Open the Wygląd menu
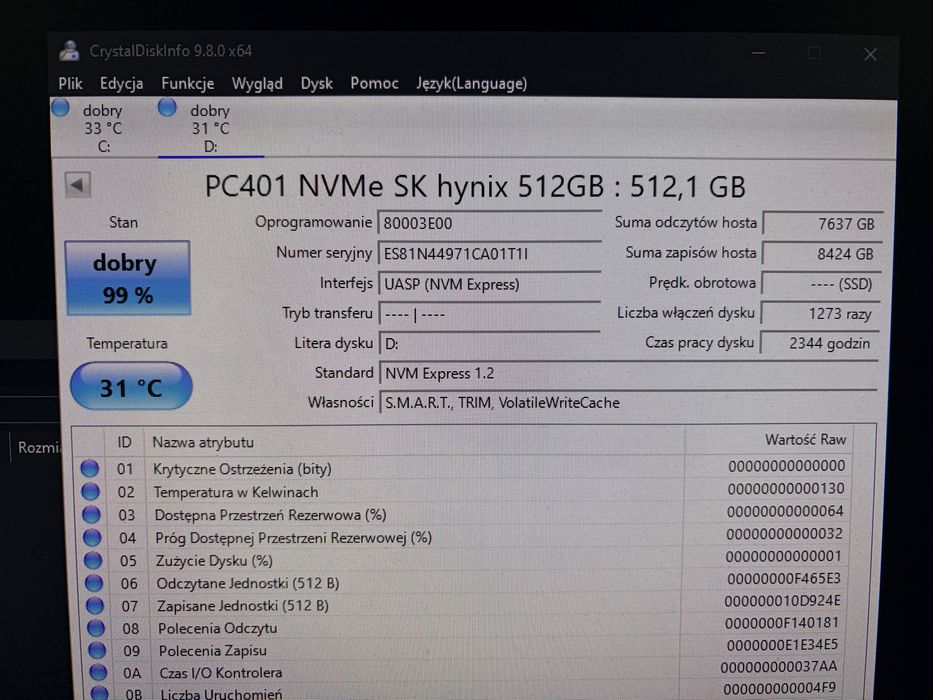Viewport: 933px width, 700px height. coord(257,83)
